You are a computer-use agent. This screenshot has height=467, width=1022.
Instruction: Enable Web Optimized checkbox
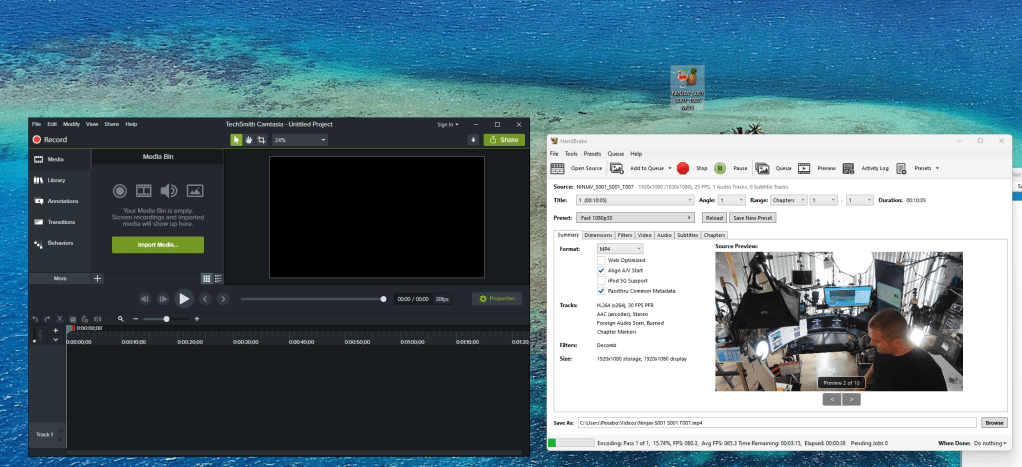tap(601, 260)
